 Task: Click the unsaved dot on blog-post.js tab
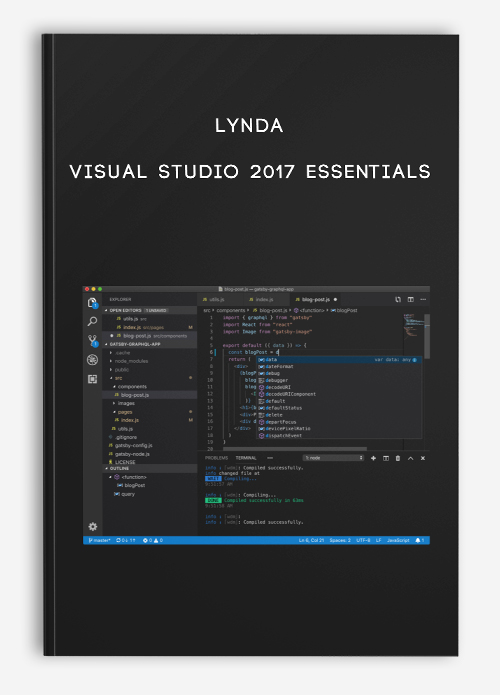coord(335,300)
